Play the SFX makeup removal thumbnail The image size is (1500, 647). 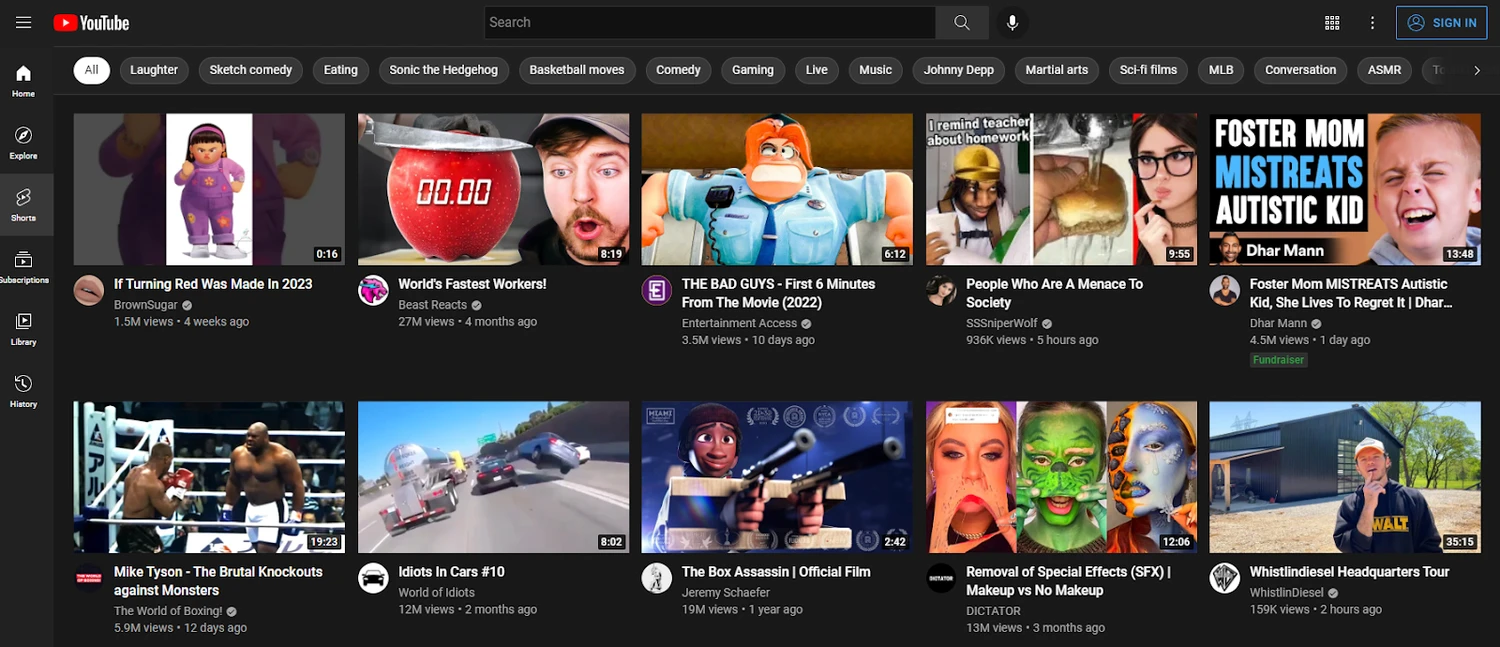pos(1061,477)
